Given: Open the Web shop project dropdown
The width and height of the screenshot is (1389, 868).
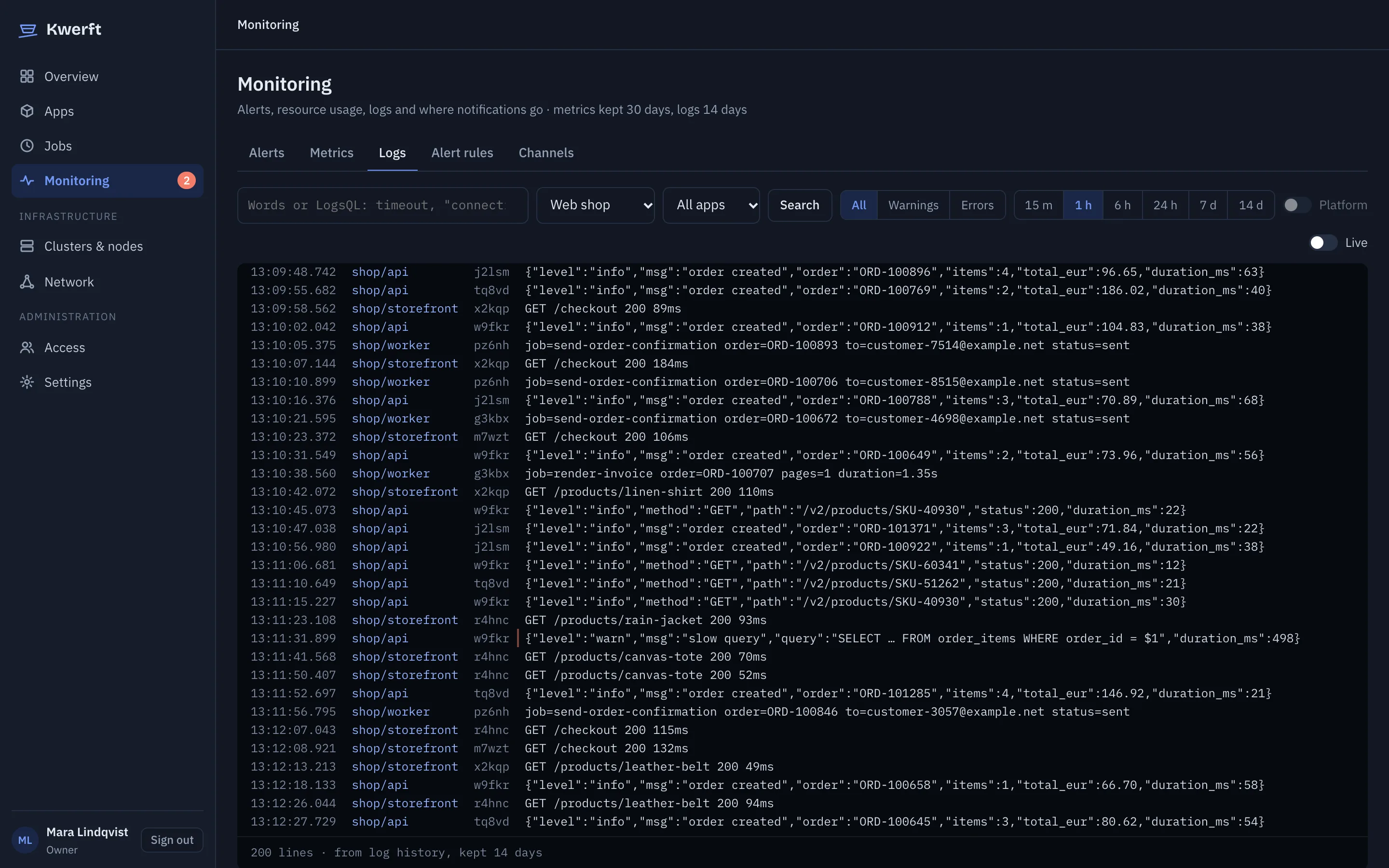Looking at the screenshot, I should 595,205.
